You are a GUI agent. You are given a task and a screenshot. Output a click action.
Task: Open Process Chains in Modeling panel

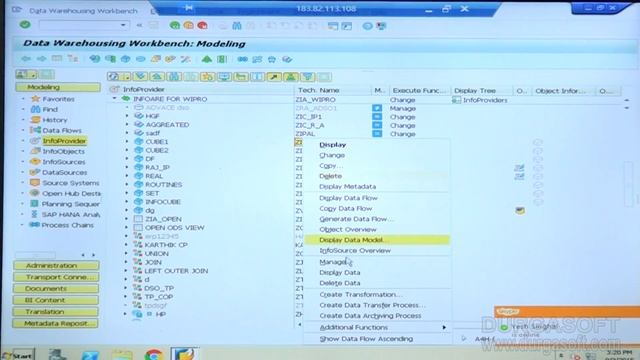click(x=67, y=225)
